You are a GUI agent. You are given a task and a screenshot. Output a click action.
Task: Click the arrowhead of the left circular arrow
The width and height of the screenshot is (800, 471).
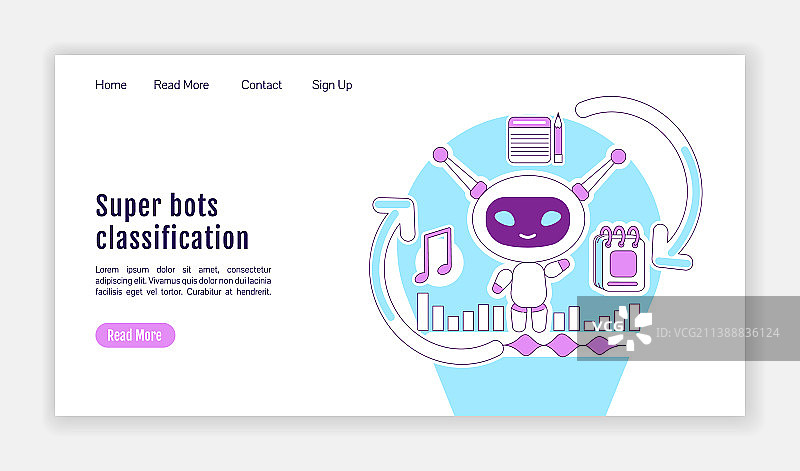tap(397, 212)
